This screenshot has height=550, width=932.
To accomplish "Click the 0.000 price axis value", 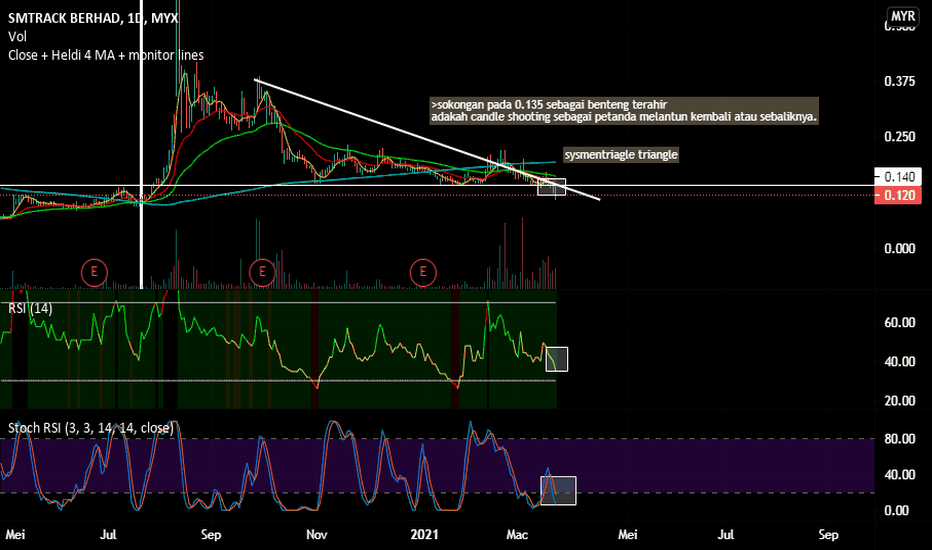I will (x=899, y=249).
